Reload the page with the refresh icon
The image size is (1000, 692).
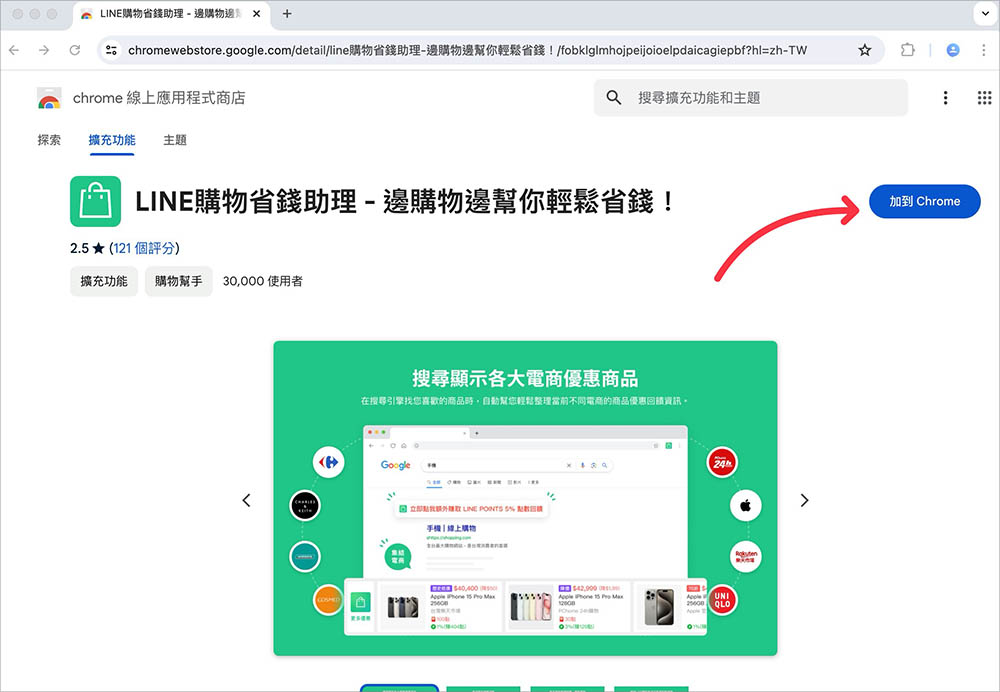coord(75,50)
